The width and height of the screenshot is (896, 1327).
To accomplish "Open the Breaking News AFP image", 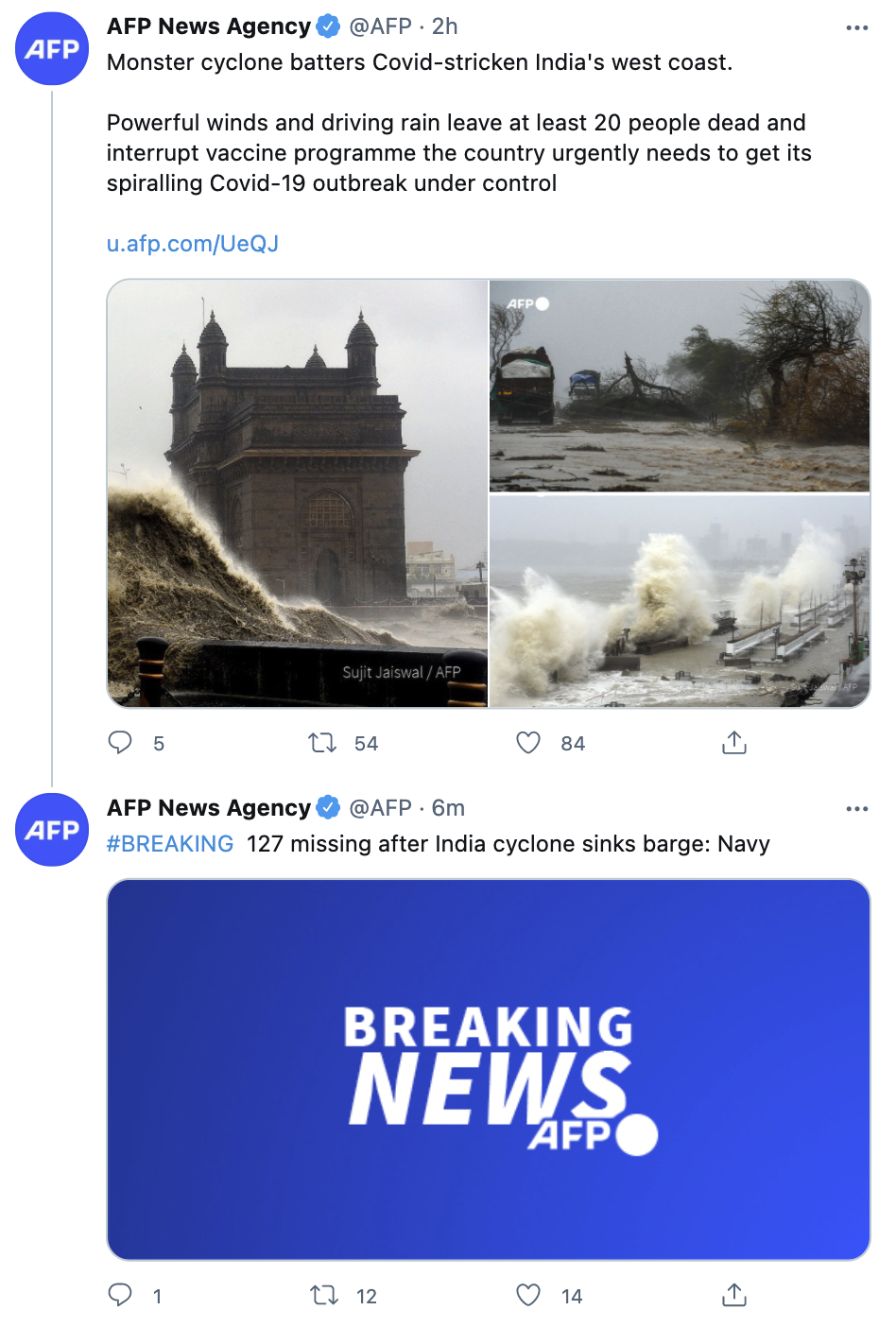I will [489, 1070].
